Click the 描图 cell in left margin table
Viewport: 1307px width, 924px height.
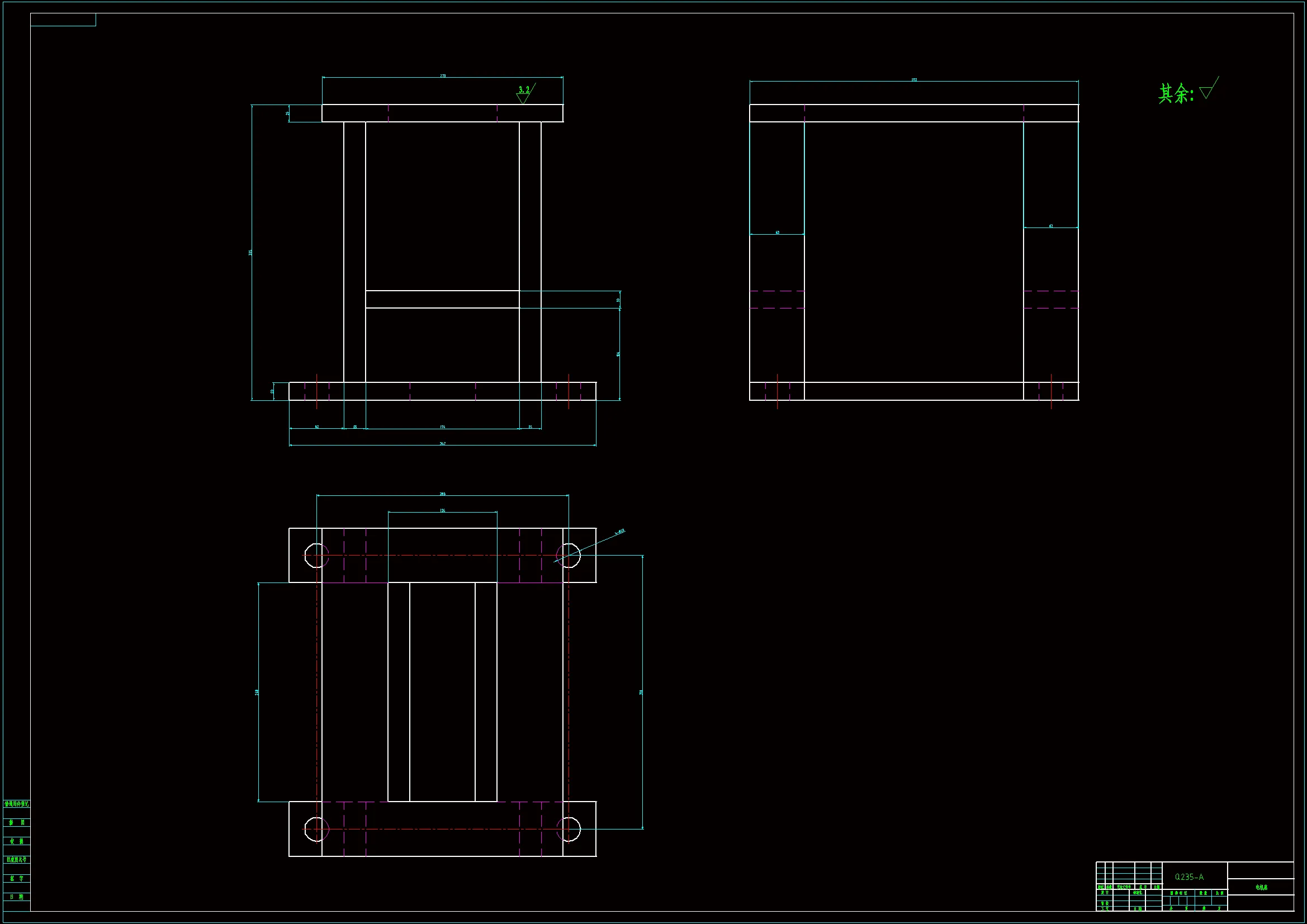pyautogui.click(x=17, y=823)
